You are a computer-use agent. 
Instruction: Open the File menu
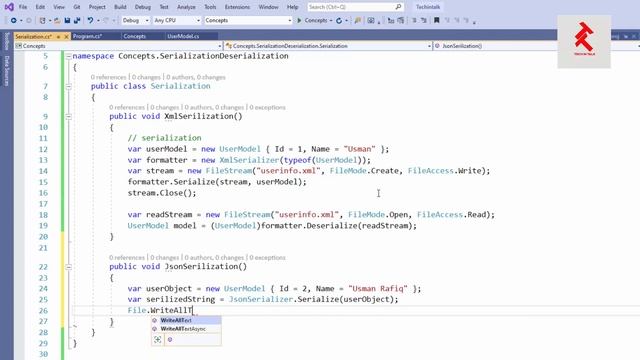tap(23, 7)
